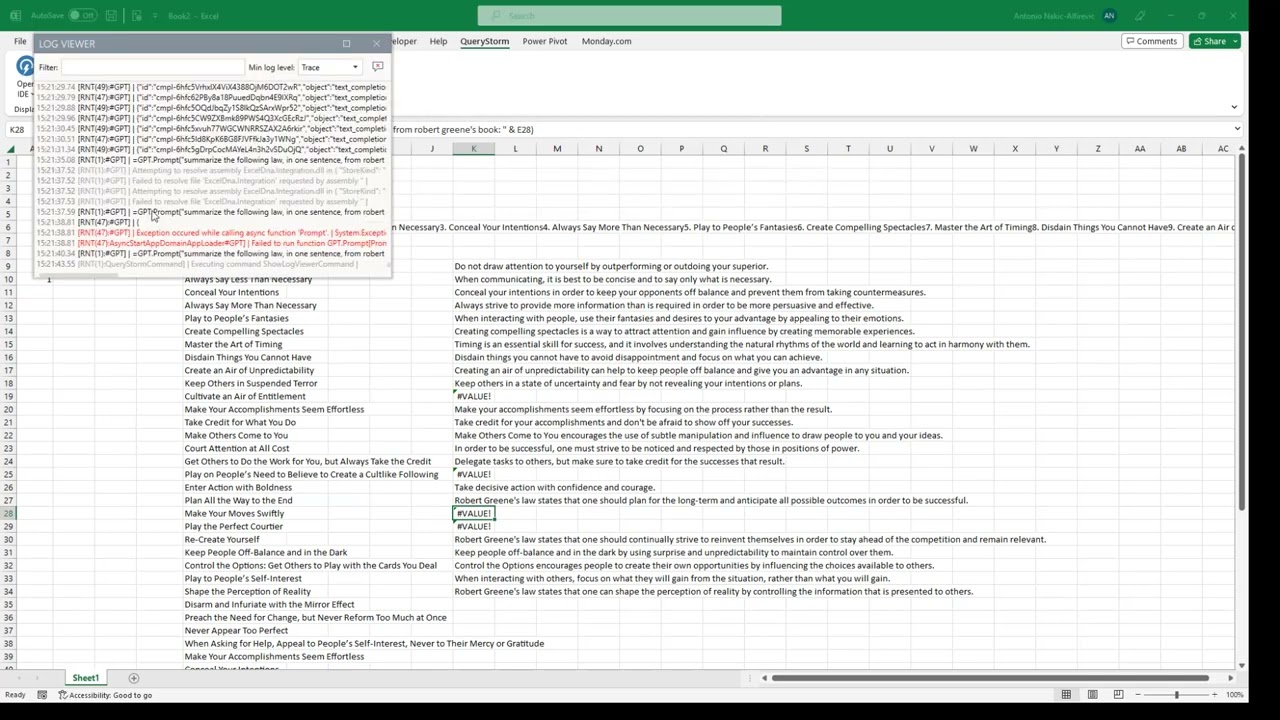Select the Sheet1 tab
Viewport: 1280px width, 720px height.
[x=85, y=678]
